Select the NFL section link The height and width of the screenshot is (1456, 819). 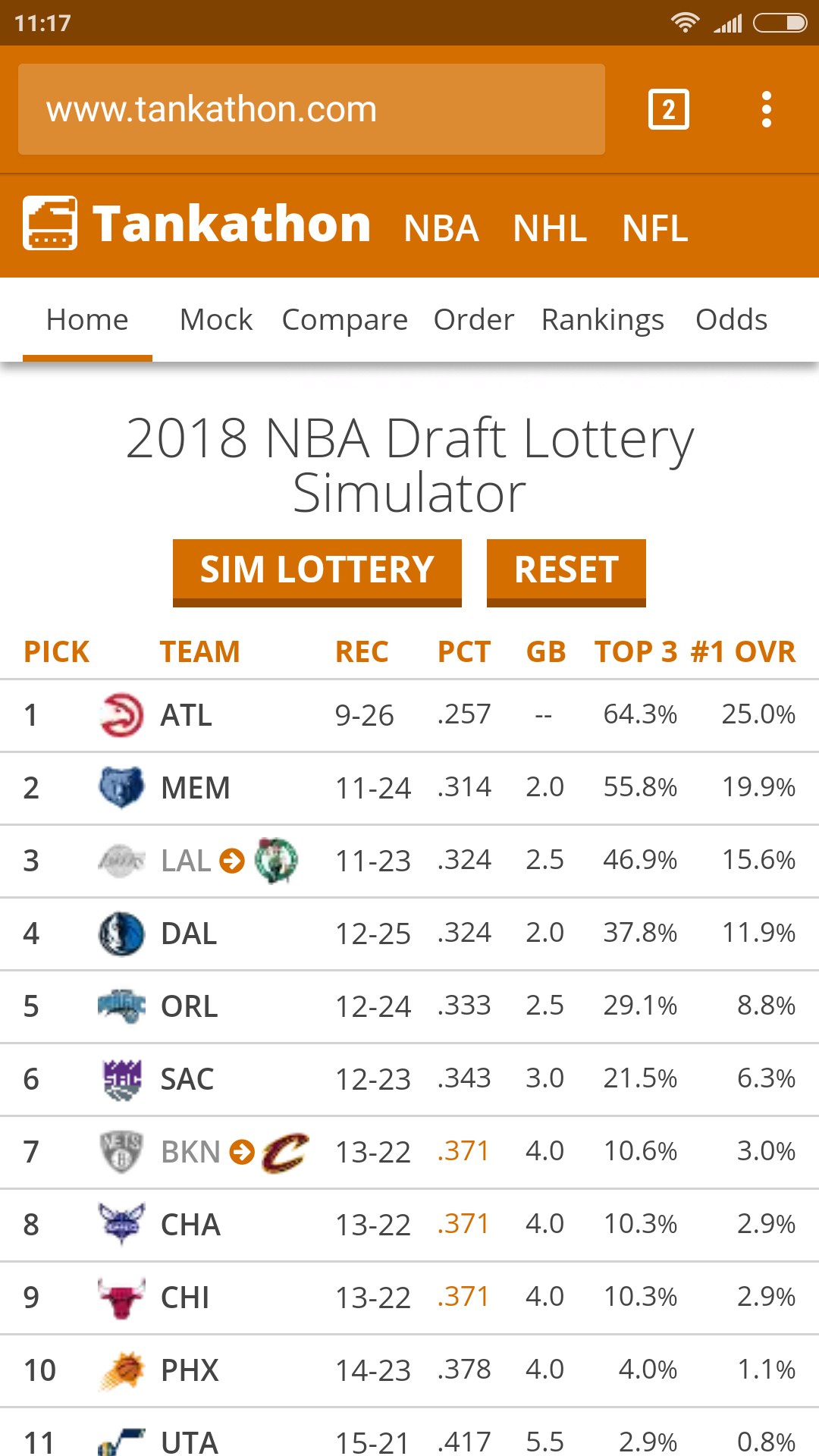pyautogui.click(x=655, y=228)
